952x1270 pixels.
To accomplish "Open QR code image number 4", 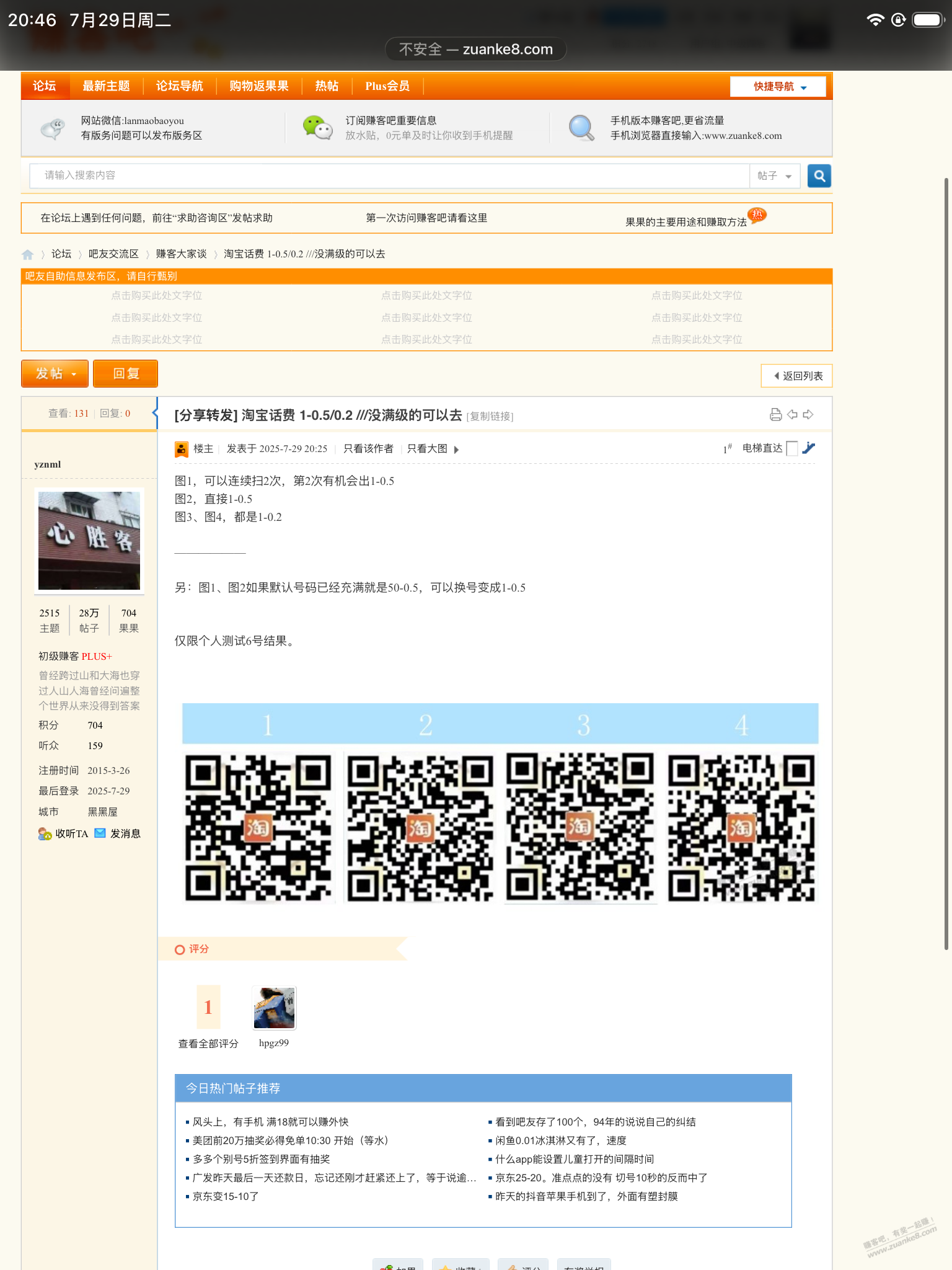I will point(742,827).
